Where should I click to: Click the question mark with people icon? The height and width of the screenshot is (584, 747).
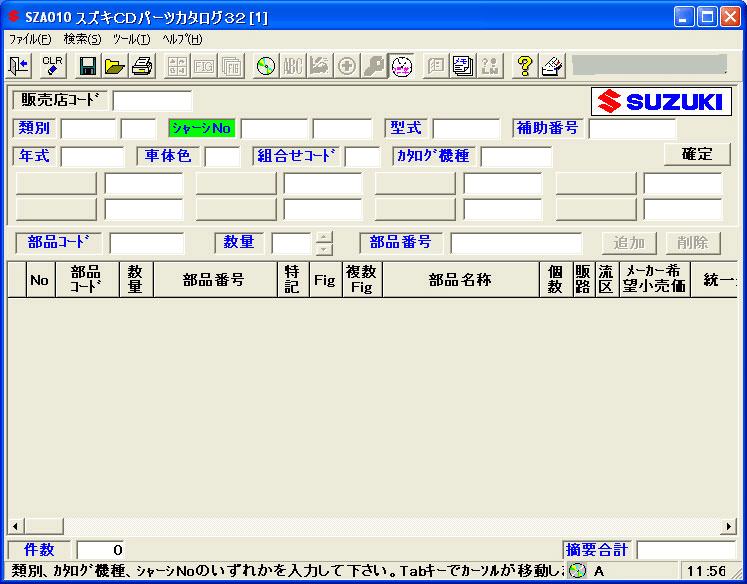(490, 66)
